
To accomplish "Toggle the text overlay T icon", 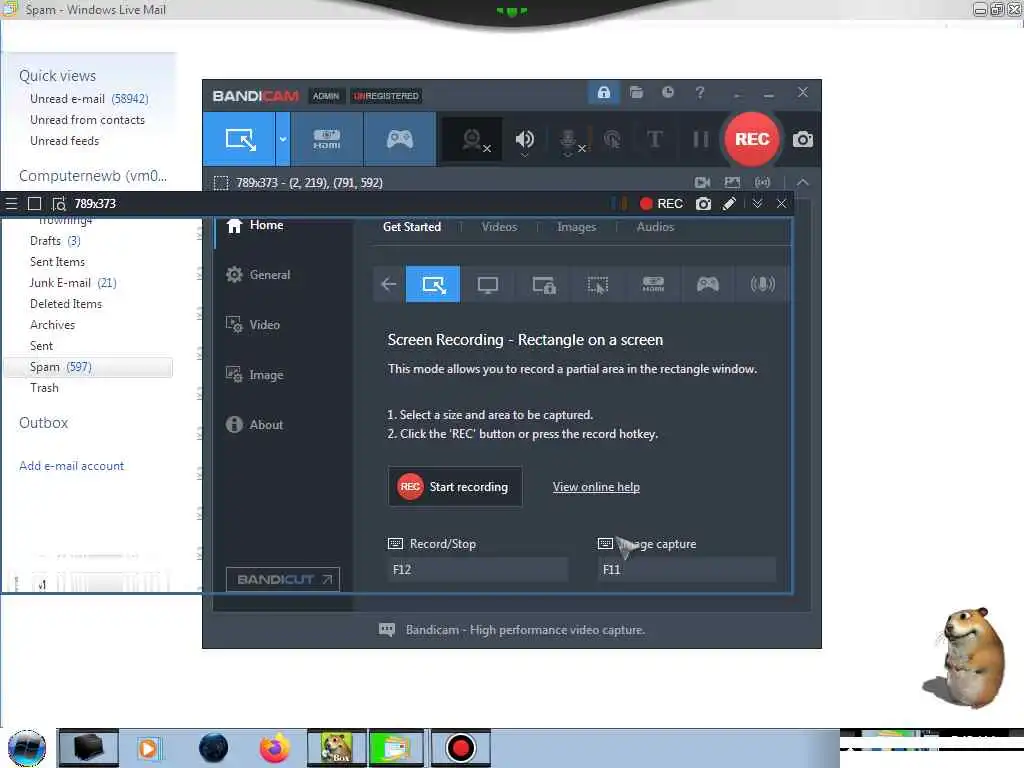I will pos(654,139).
